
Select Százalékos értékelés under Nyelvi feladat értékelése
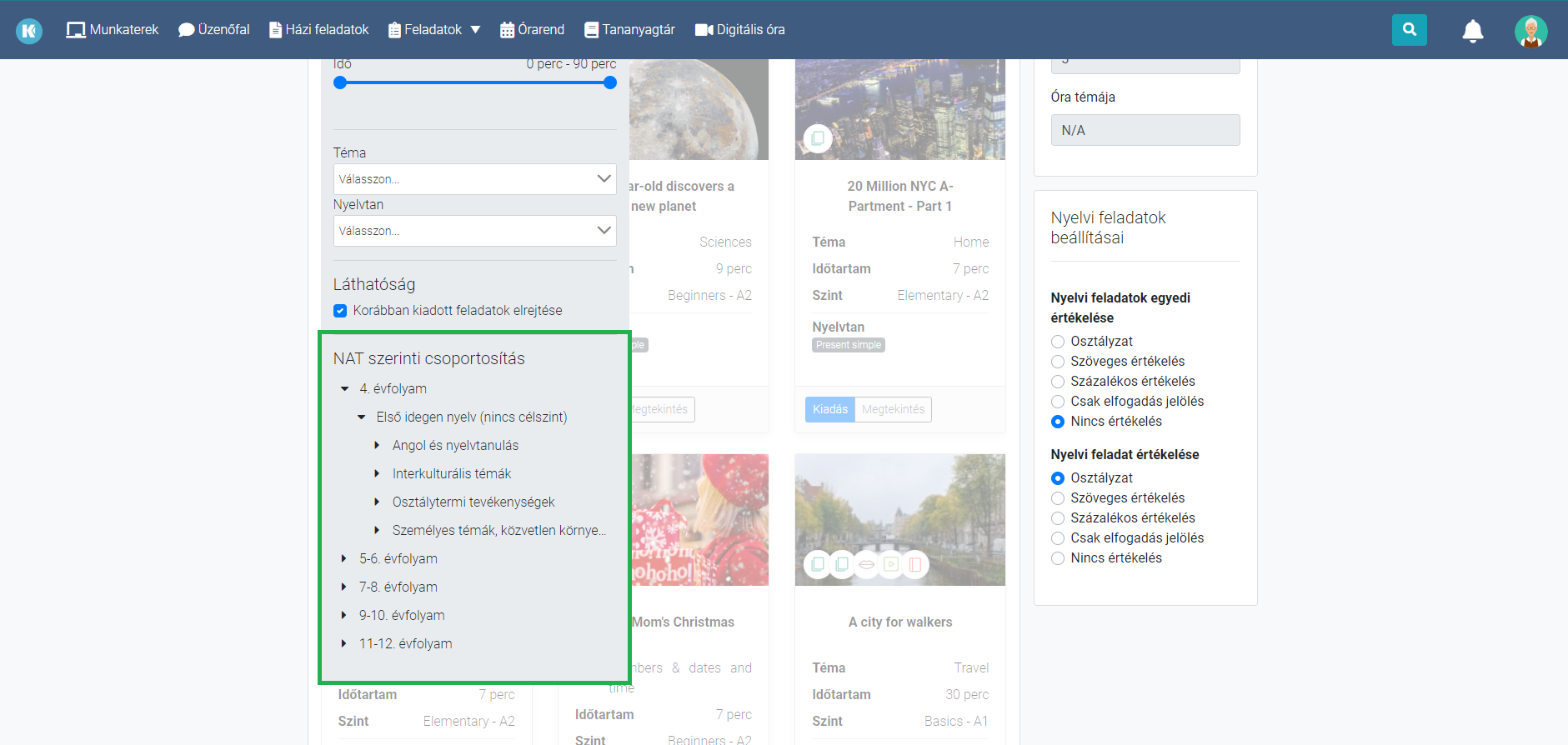click(1058, 518)
